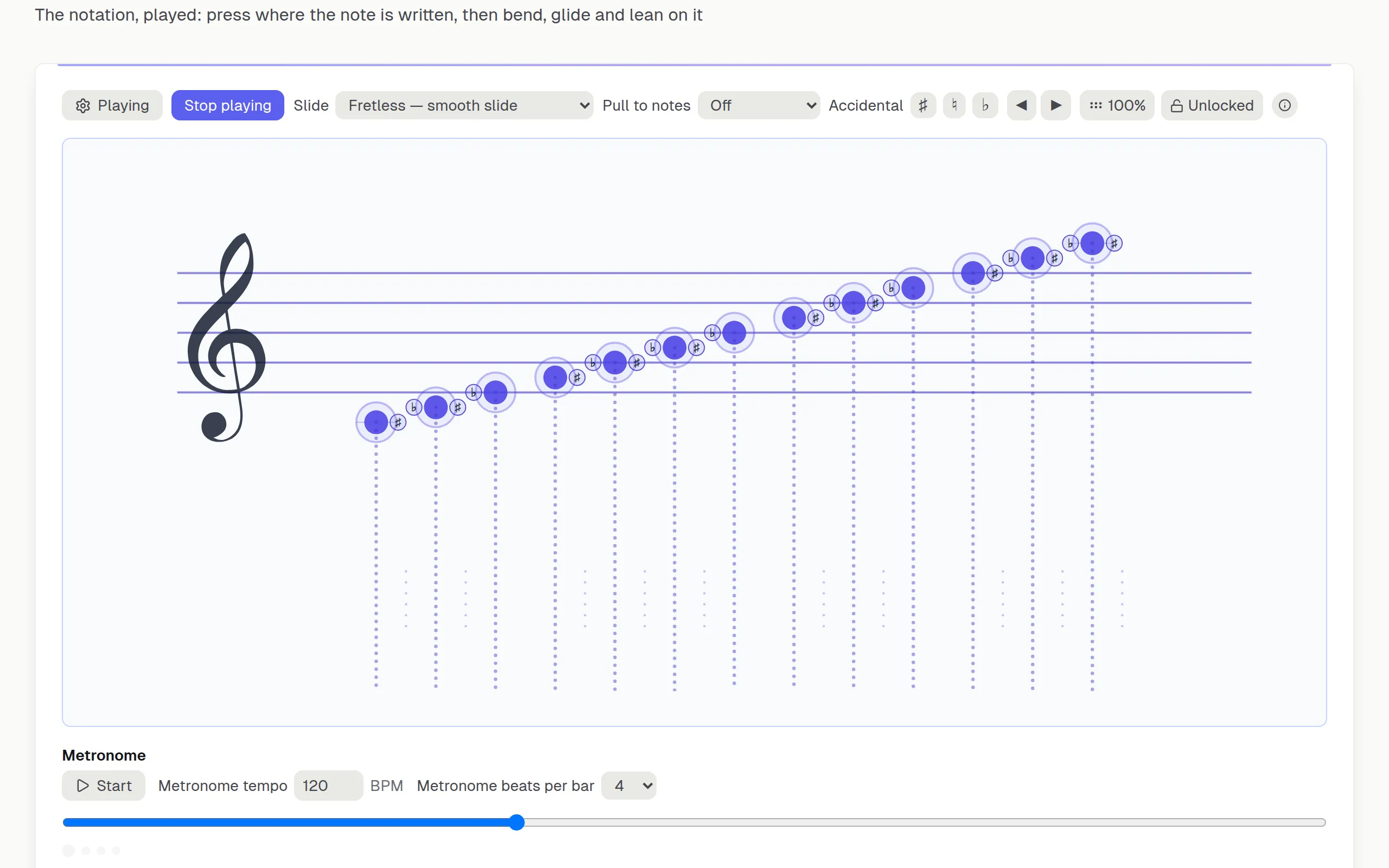Play the lowest note below the staff
Screen dimensions: 1389x868
pyautogui.click(x=376, y=422)
